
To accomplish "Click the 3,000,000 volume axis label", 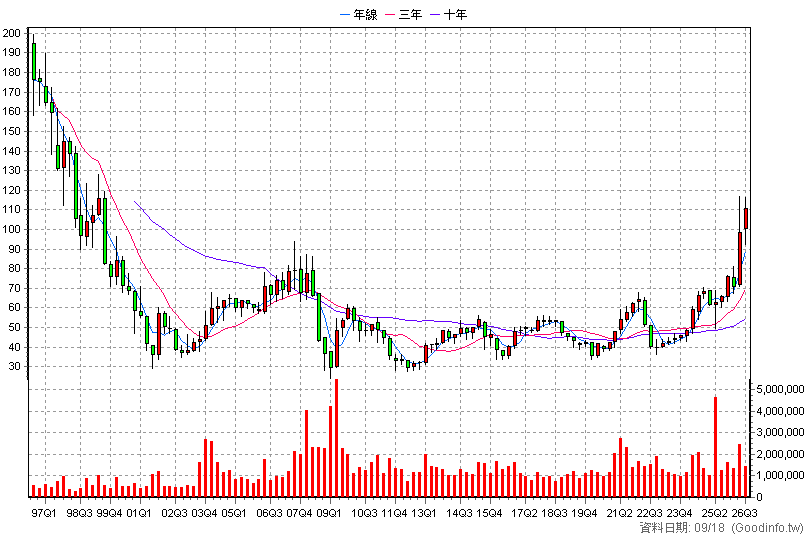I will coord(780,432).
